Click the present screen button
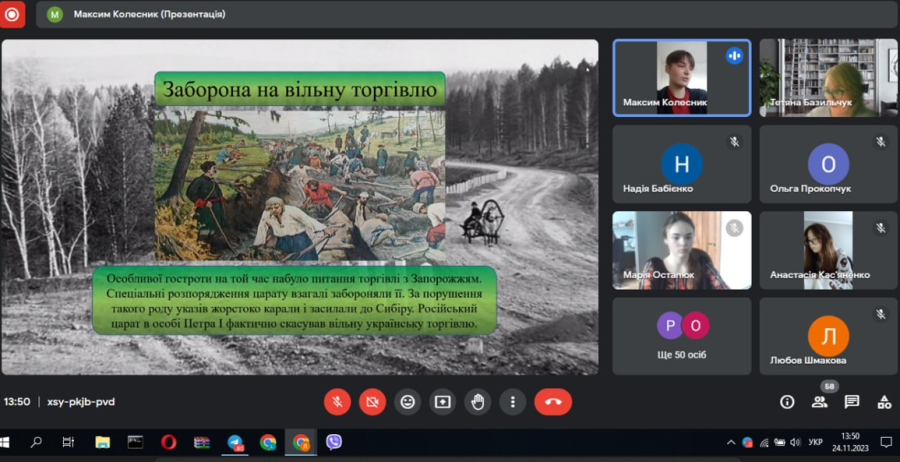Image resolution: width=900 pixels, height=462 pixels. point(443,402)
